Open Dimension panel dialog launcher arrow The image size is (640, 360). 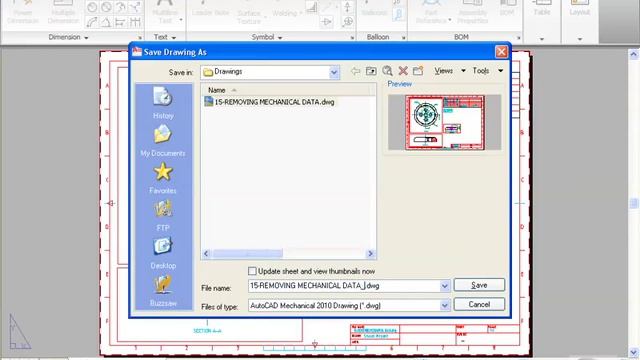point(140,38)
